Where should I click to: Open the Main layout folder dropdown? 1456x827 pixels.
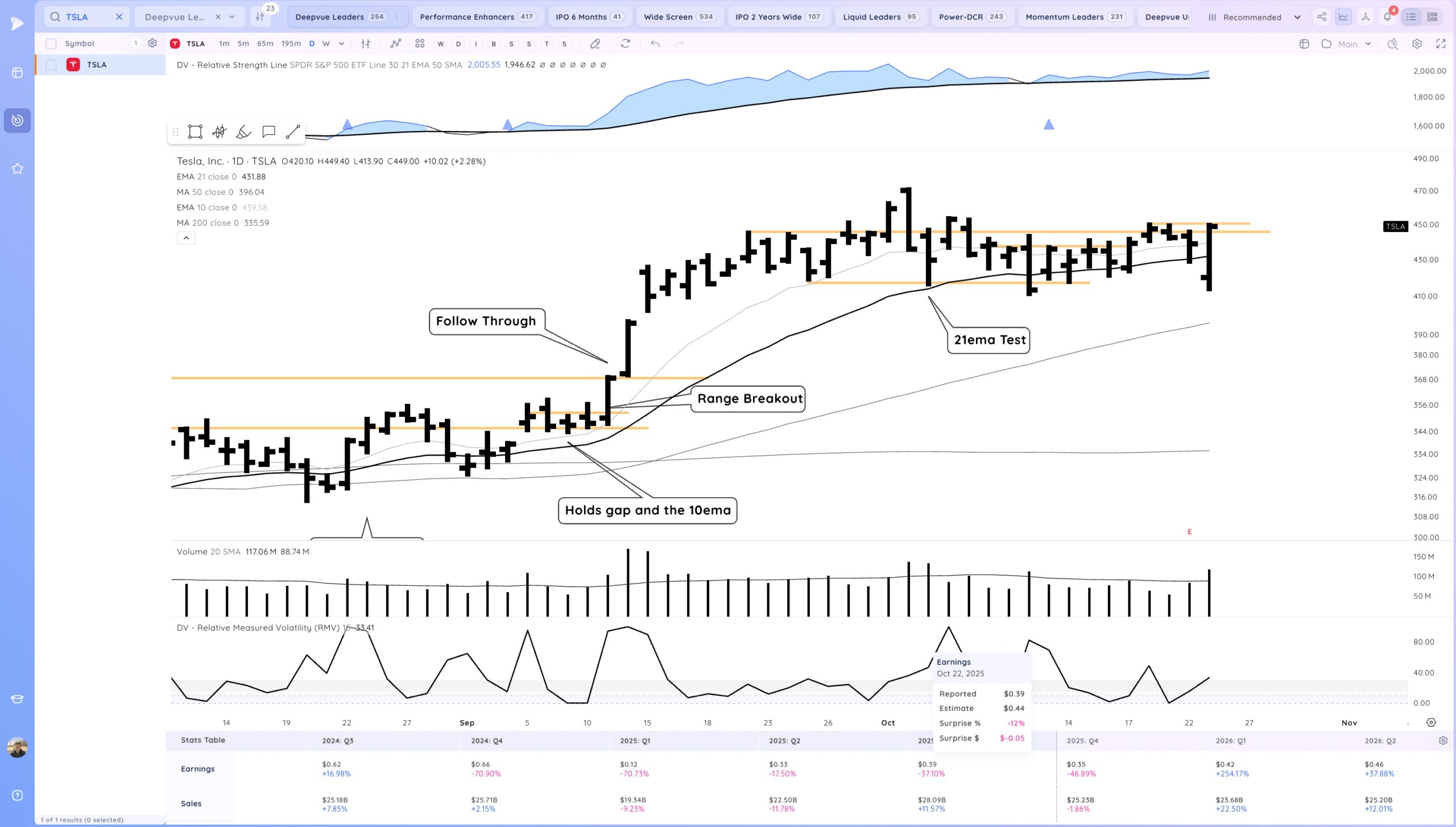click(x=1347, y=44)
